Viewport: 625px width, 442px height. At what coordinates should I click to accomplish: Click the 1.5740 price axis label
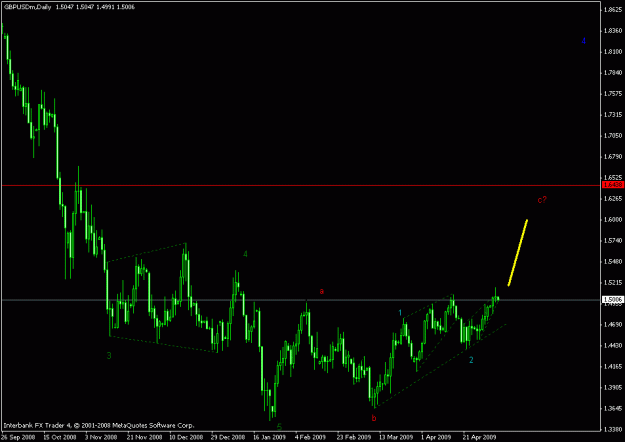pos(613,241)
